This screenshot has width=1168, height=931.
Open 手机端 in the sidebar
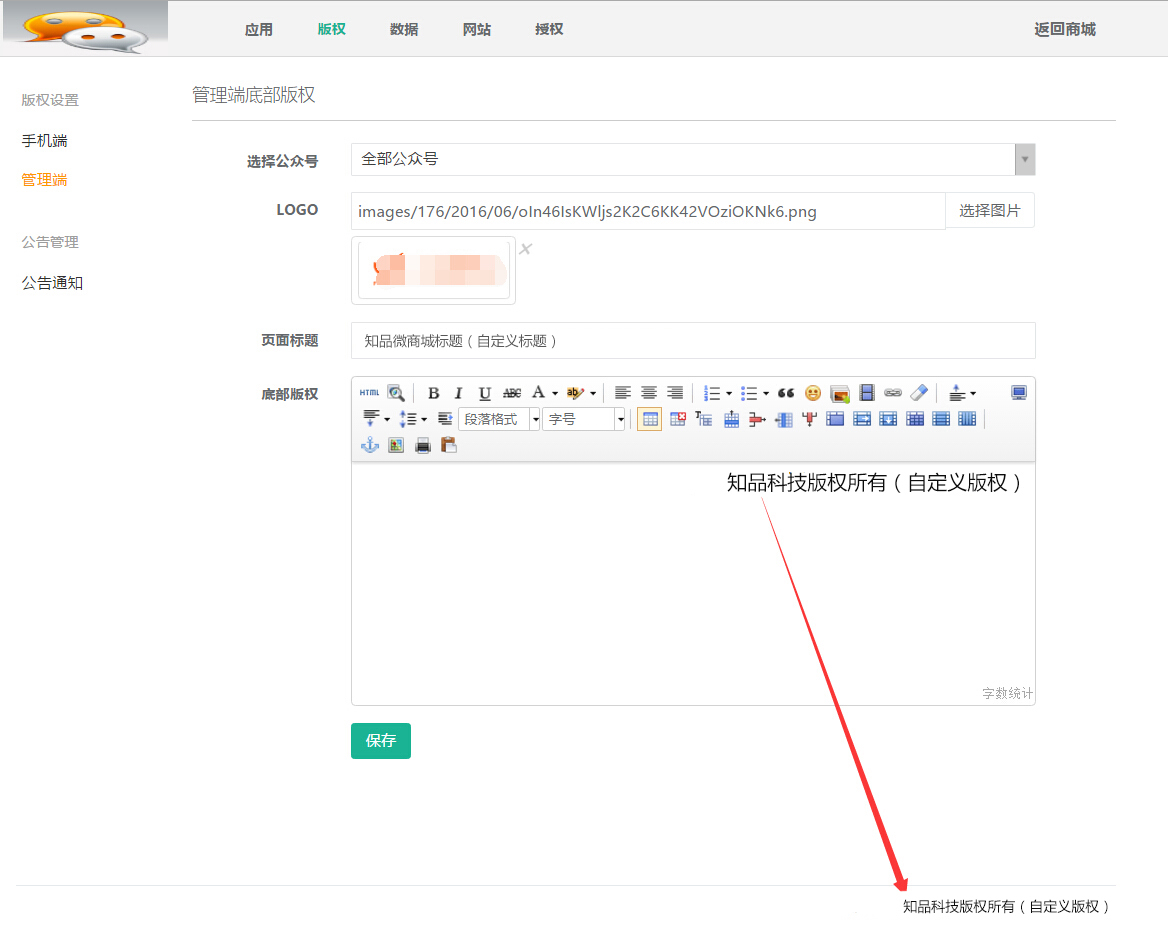[45, 141]
